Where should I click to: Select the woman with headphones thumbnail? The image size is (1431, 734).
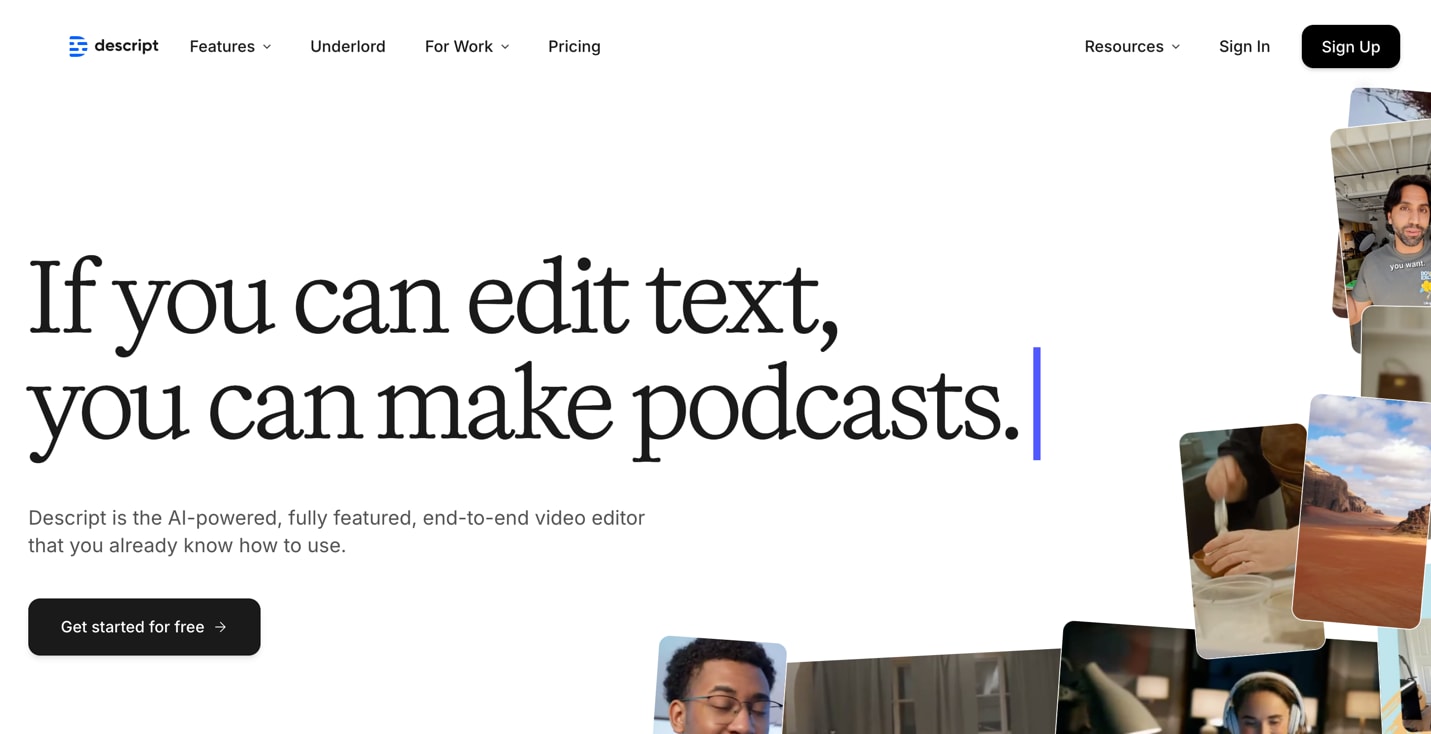point(1220,682)
